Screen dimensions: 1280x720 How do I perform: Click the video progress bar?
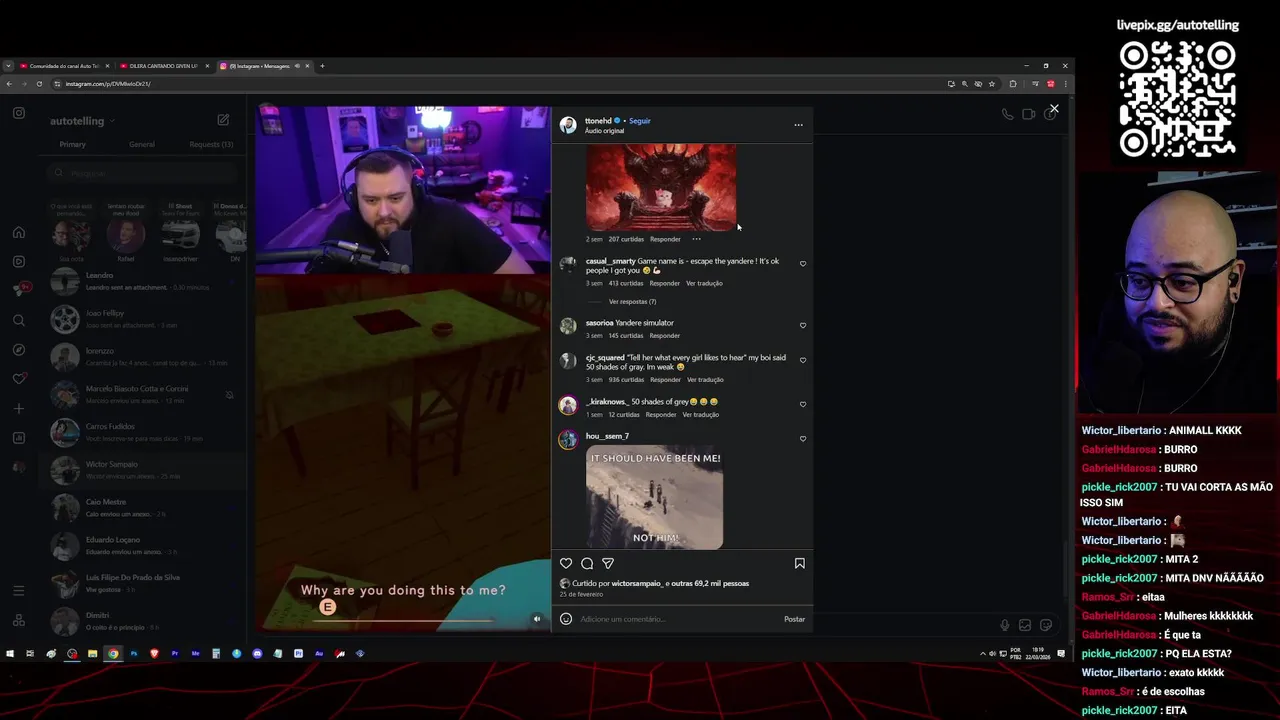403,620
